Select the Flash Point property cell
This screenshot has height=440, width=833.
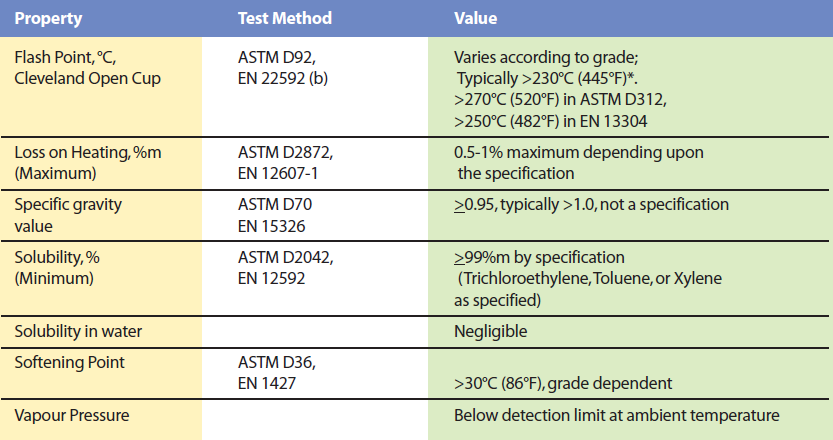click(101, 87)
